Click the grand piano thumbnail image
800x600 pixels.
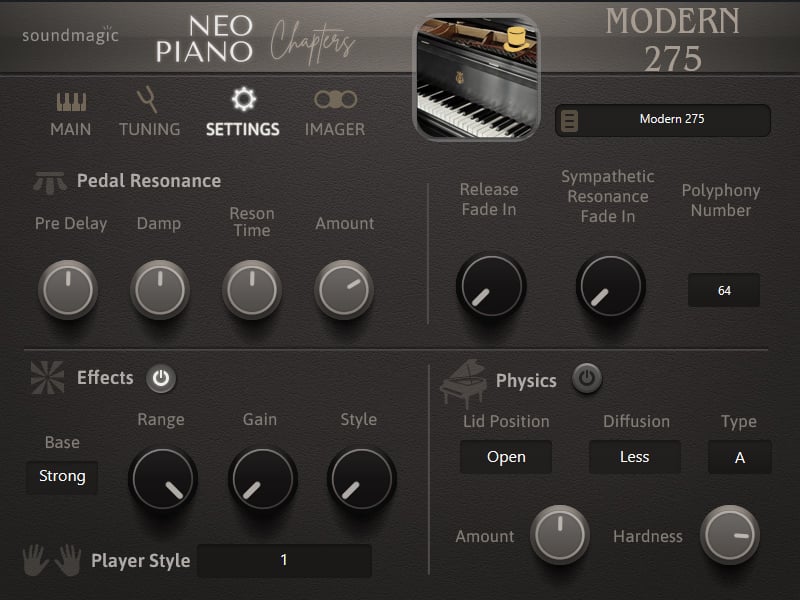477,78
